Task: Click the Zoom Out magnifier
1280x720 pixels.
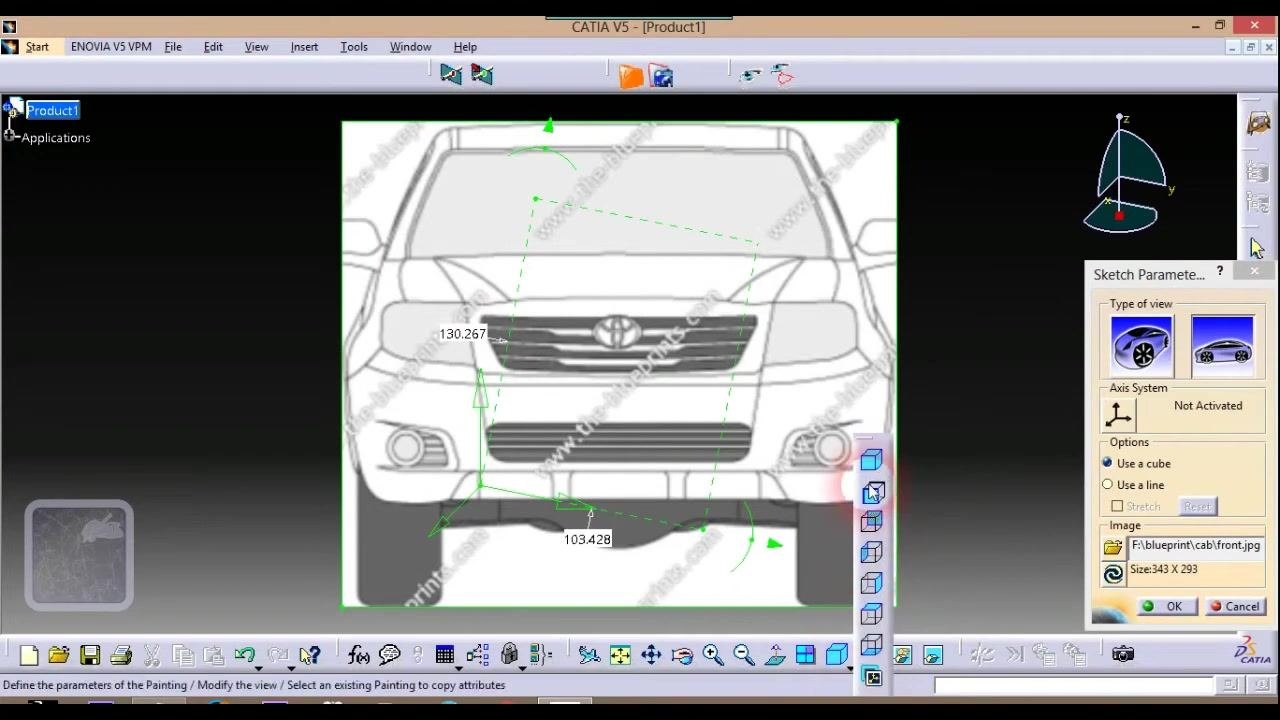Action: pos(744,655)
